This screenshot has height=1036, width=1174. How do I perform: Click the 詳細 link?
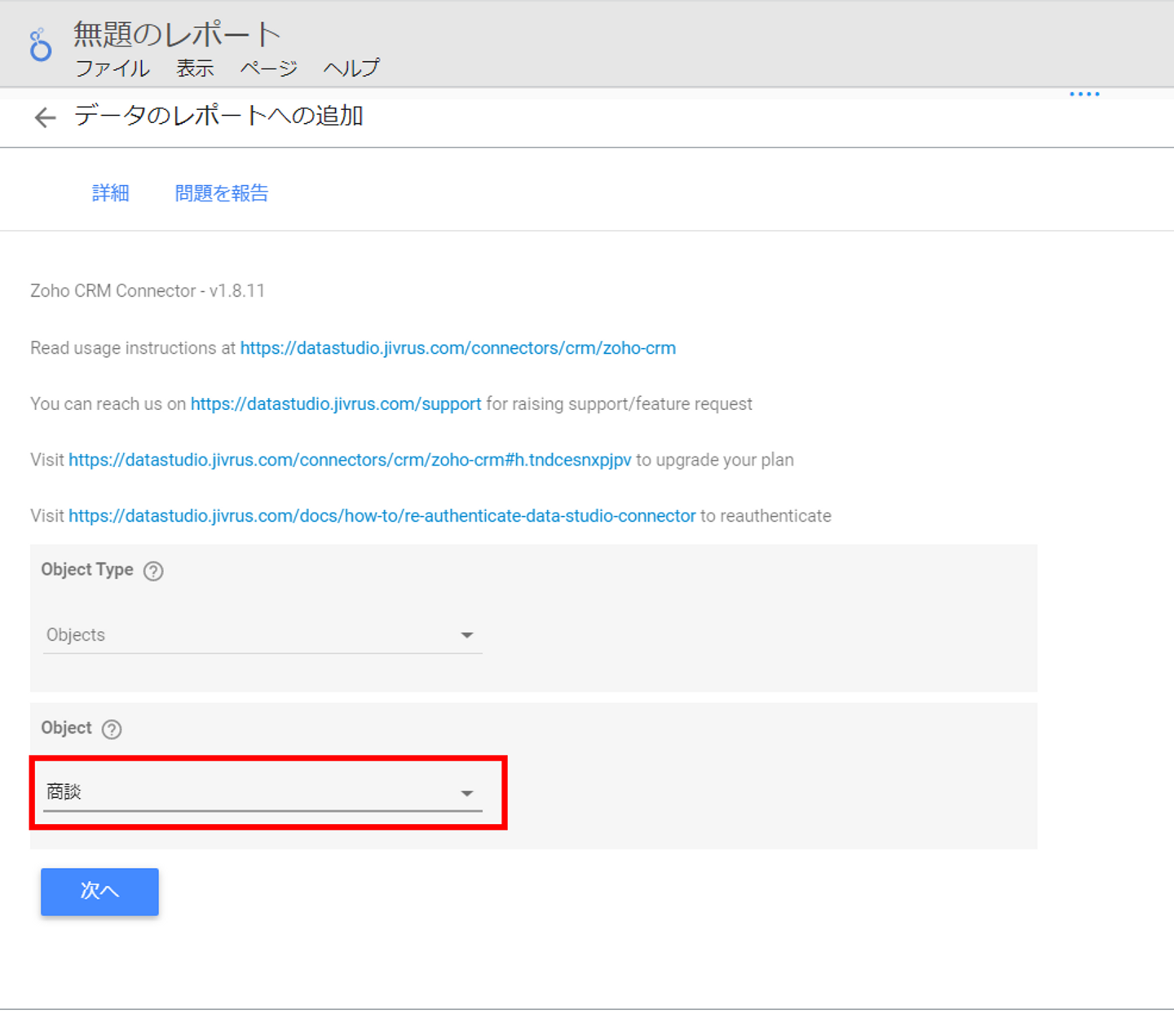[x=111, y=193]
